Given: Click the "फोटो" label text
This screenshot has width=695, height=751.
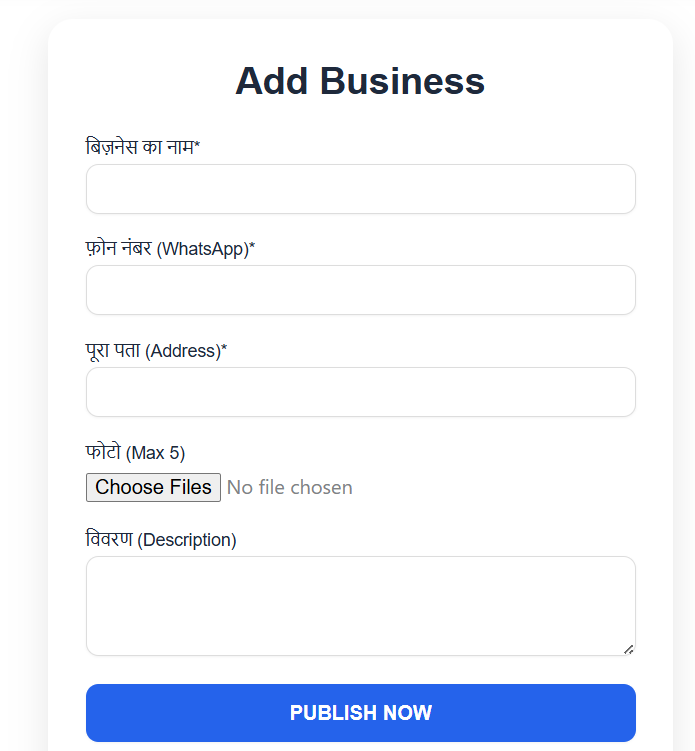Looking at the screenshot, I should click(103, 453).
